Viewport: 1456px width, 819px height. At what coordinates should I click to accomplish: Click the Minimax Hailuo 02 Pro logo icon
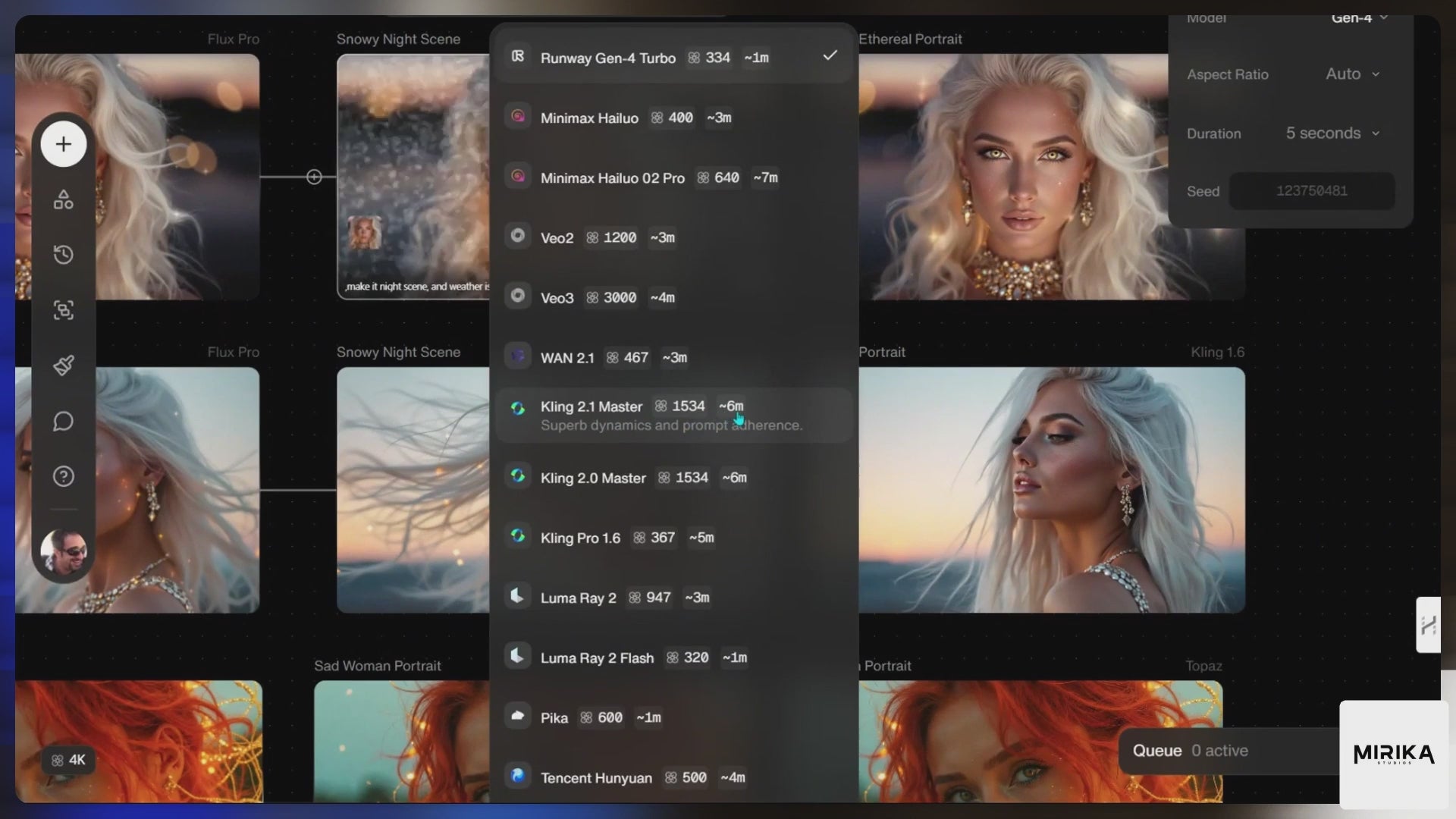coord(518,176)
